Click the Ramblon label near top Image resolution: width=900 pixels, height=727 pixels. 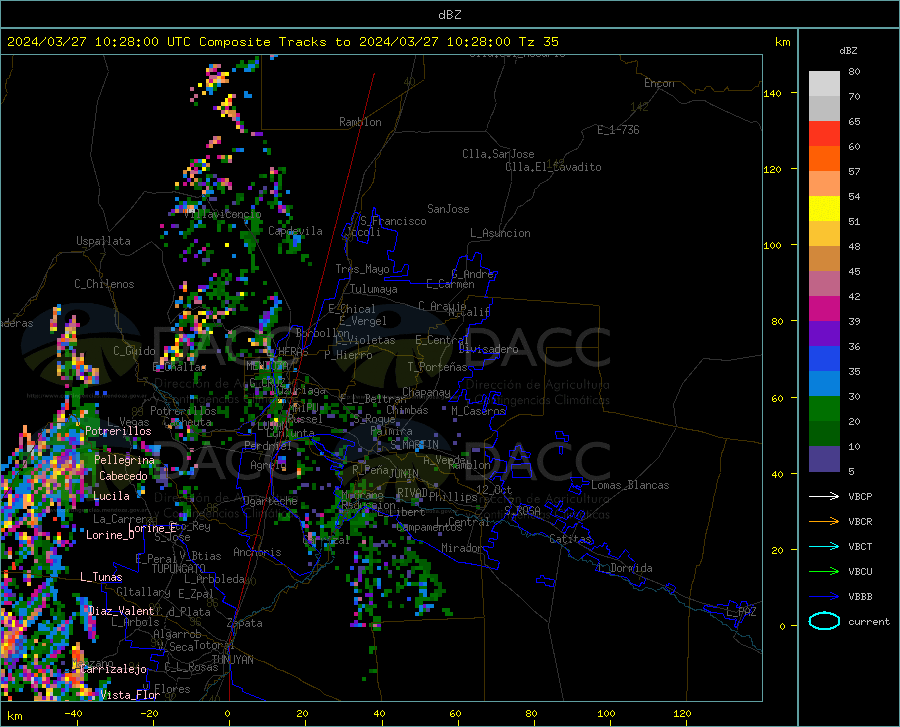[360, 122]
